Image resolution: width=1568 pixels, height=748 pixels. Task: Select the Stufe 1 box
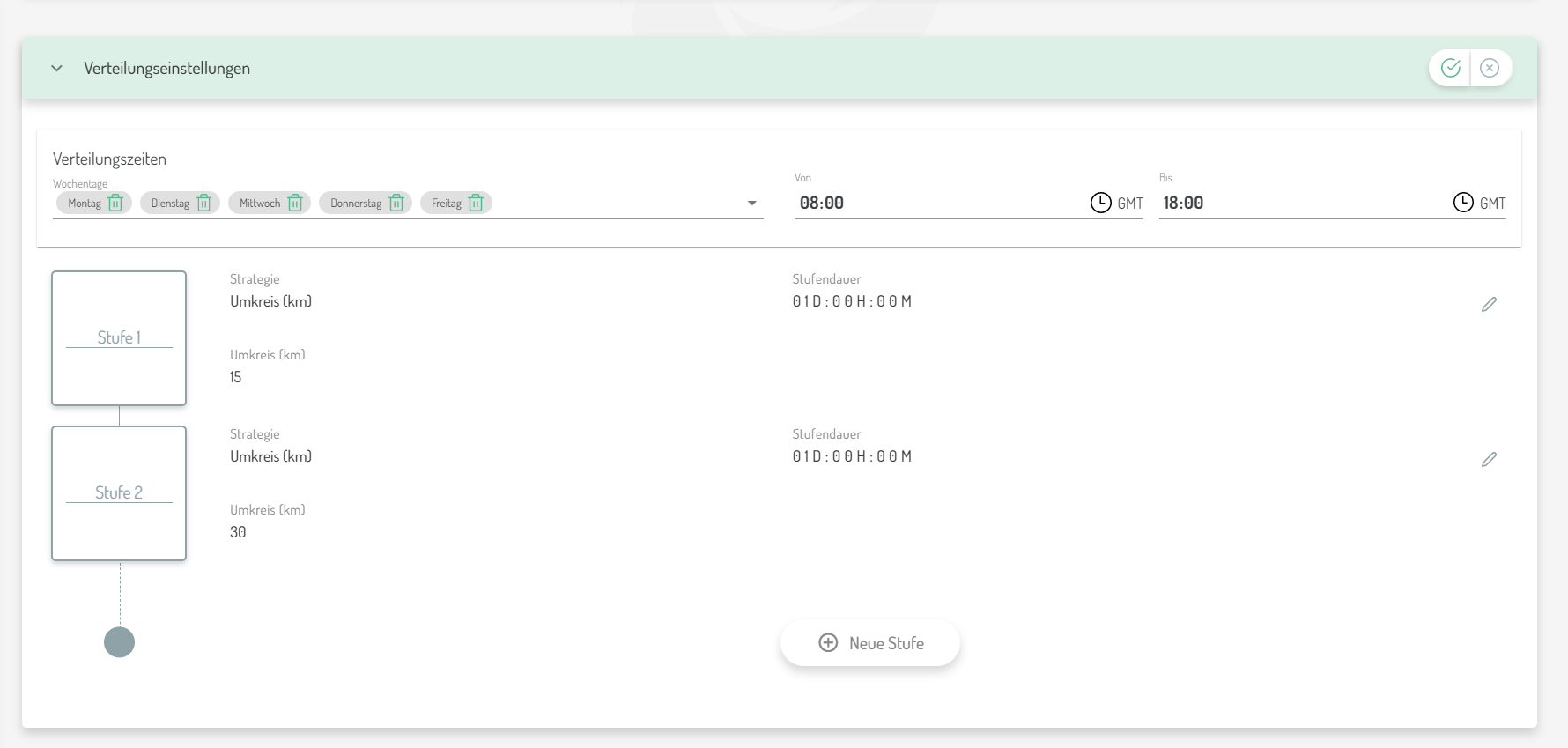coord(119,338)
